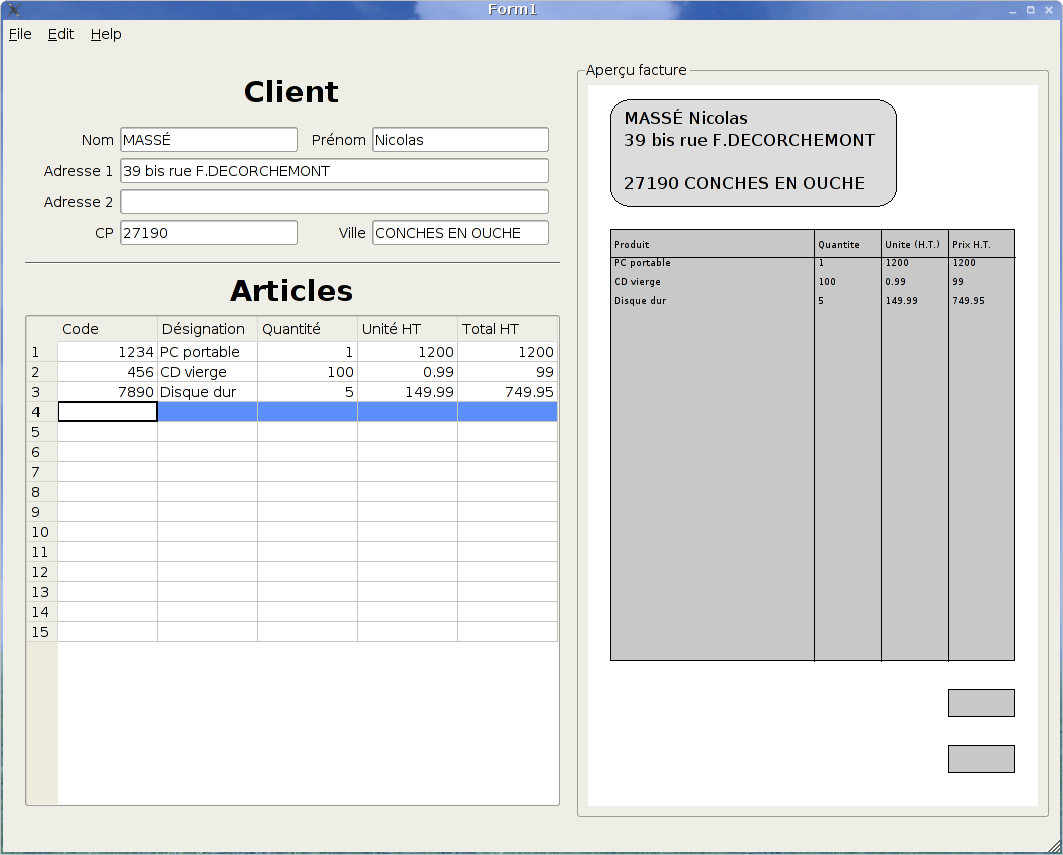
Task: Click the Ville field with CONCHES EN OUCHE
Action: coord(460,233)
